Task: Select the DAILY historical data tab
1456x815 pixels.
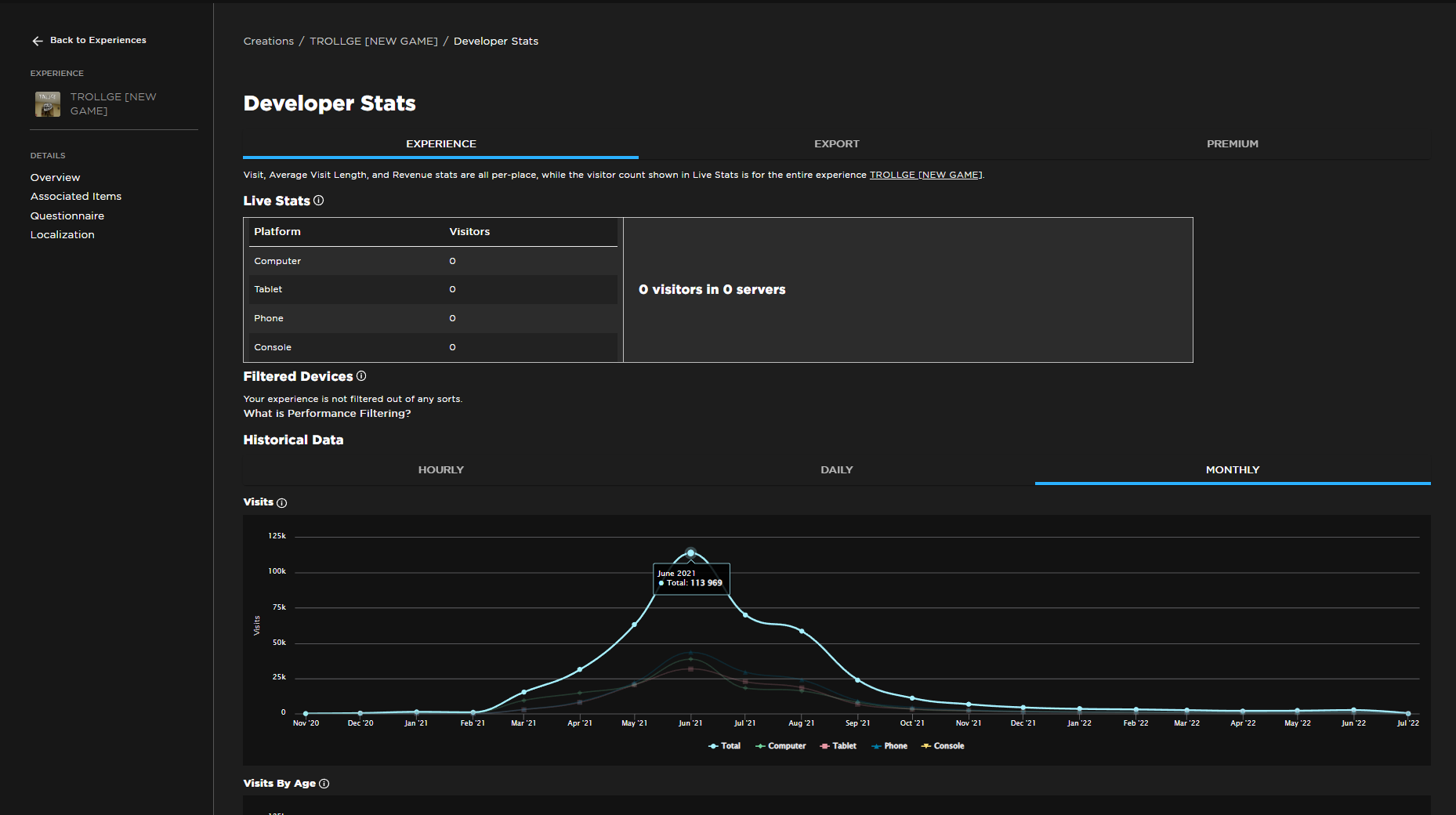Action: [837, 470]
